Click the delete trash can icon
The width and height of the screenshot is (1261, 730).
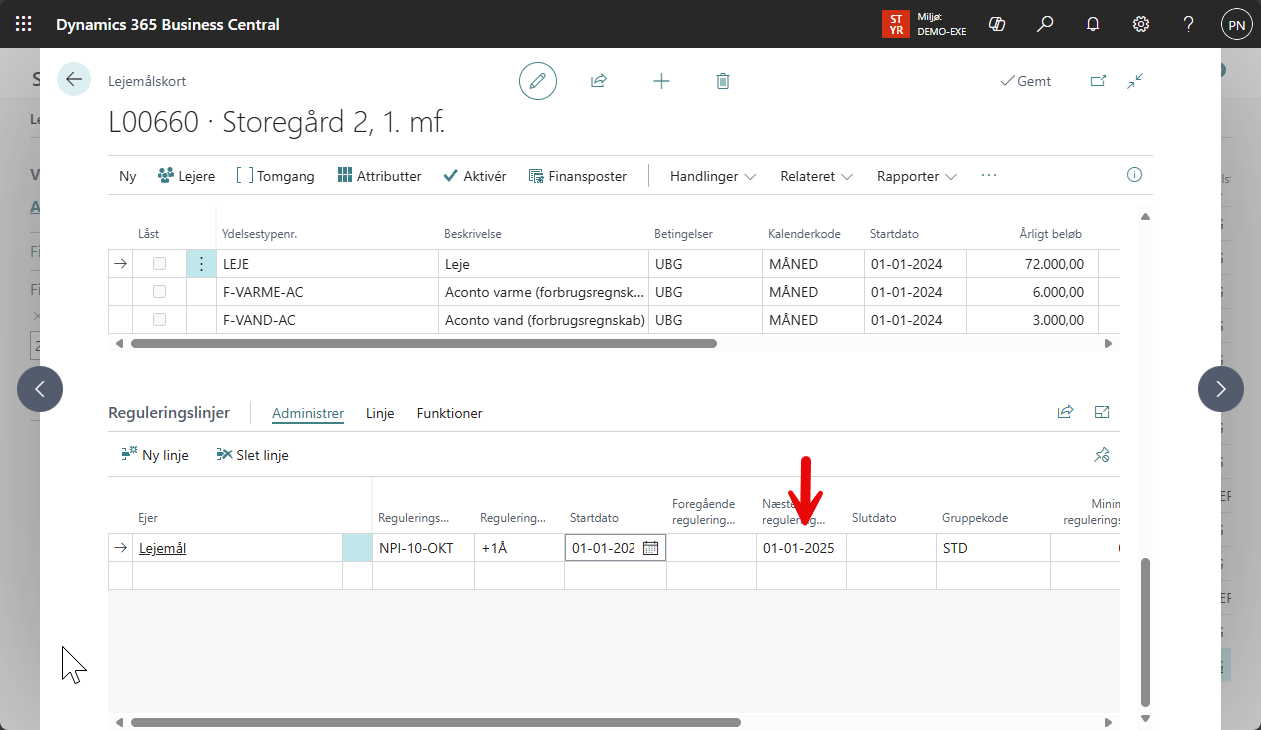723,81
